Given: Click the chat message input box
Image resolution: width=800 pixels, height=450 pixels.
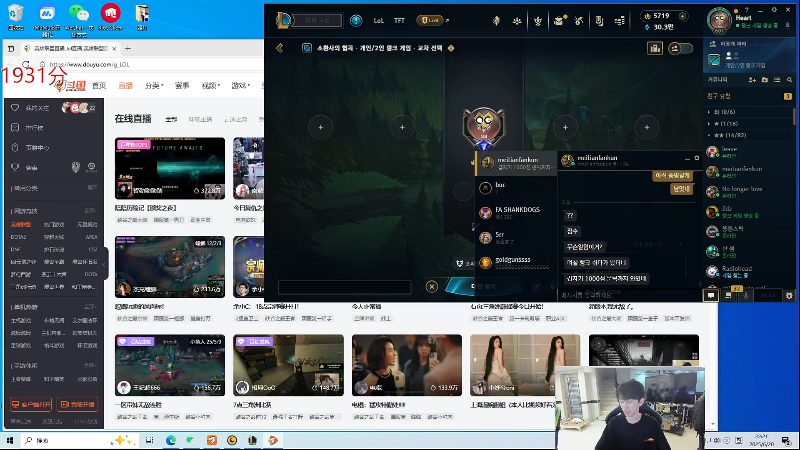Looking at the screenshot, I should click(x=628, y=295).
